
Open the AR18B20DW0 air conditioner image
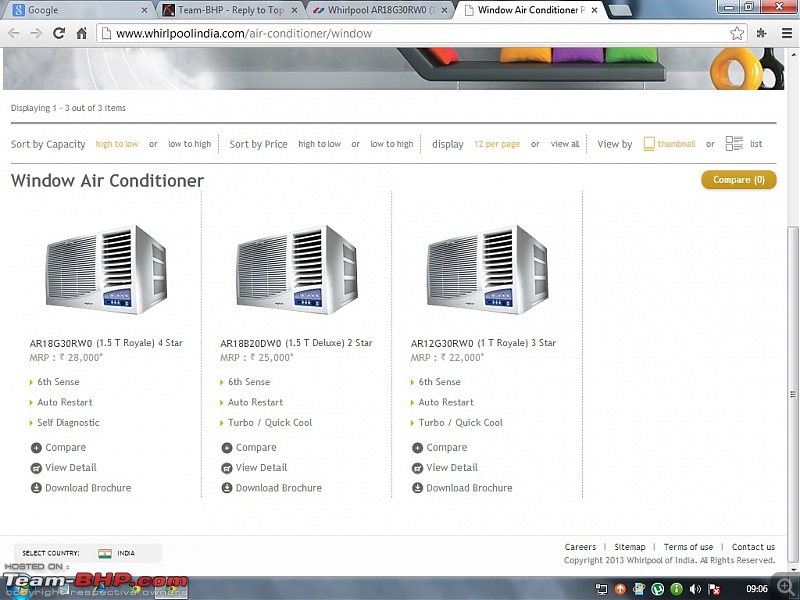tap(297, 269)
